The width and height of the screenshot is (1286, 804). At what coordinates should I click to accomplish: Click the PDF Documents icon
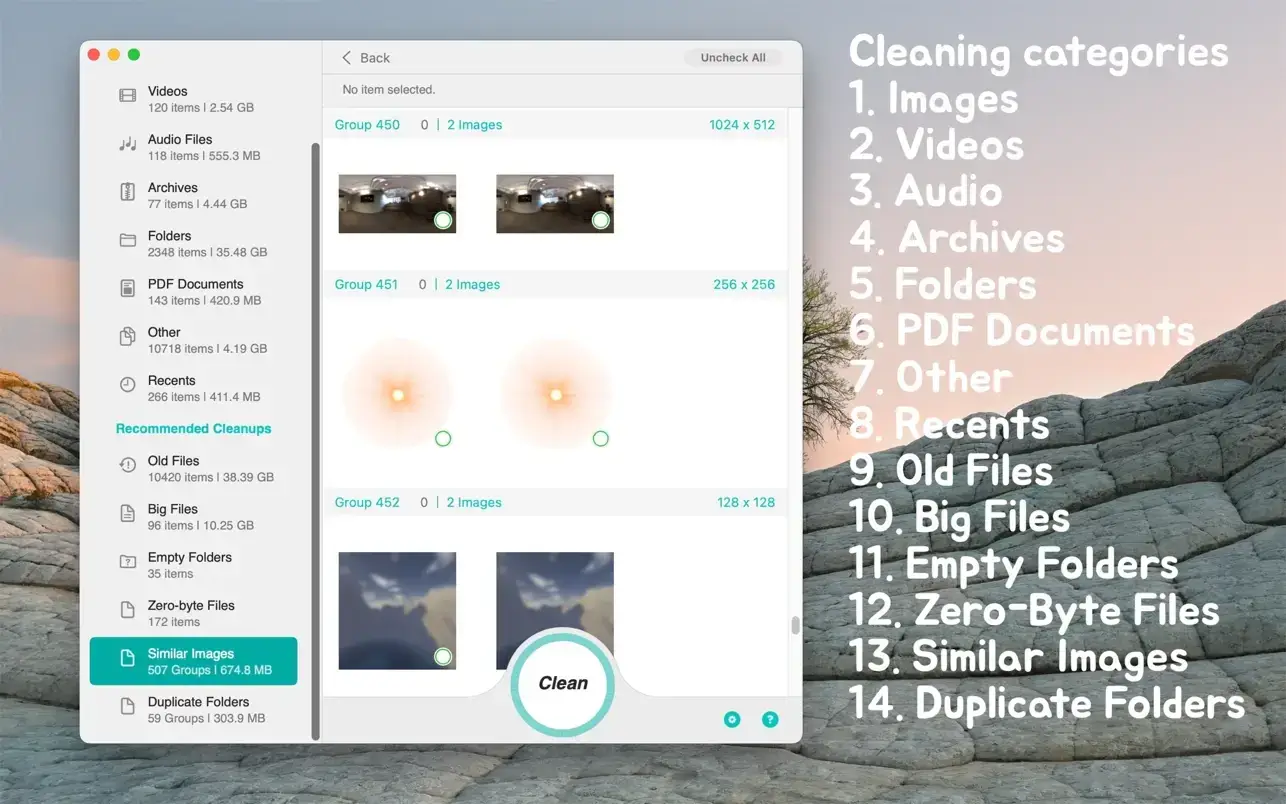point(128,289)
